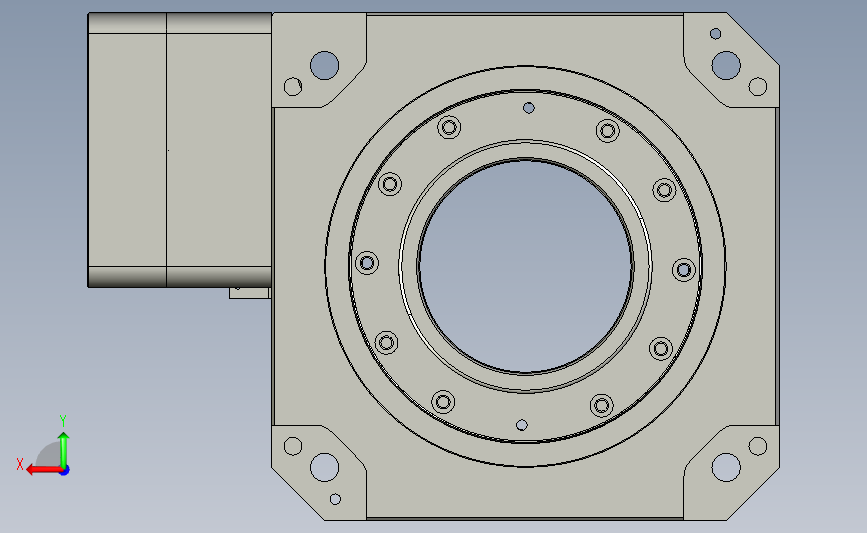The width and height of the screenshot is (867, 533).
Task: Select the large central bore of the model
Action: click(525, 266)
